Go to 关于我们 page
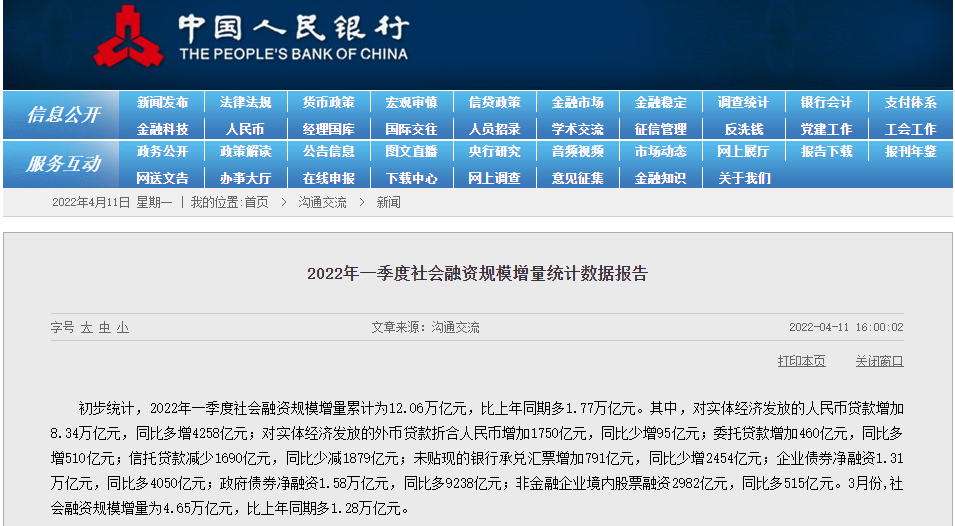 click(x=744, y=178)
